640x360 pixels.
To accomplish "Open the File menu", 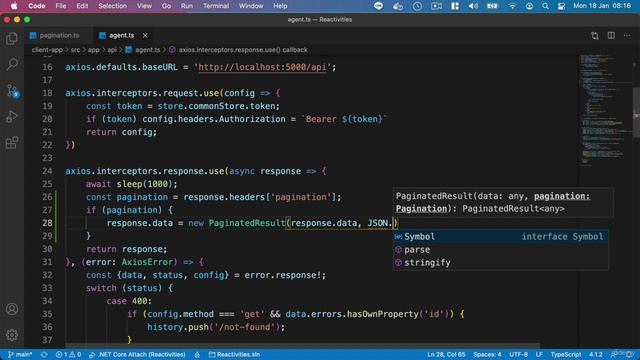I will [61, 6].
